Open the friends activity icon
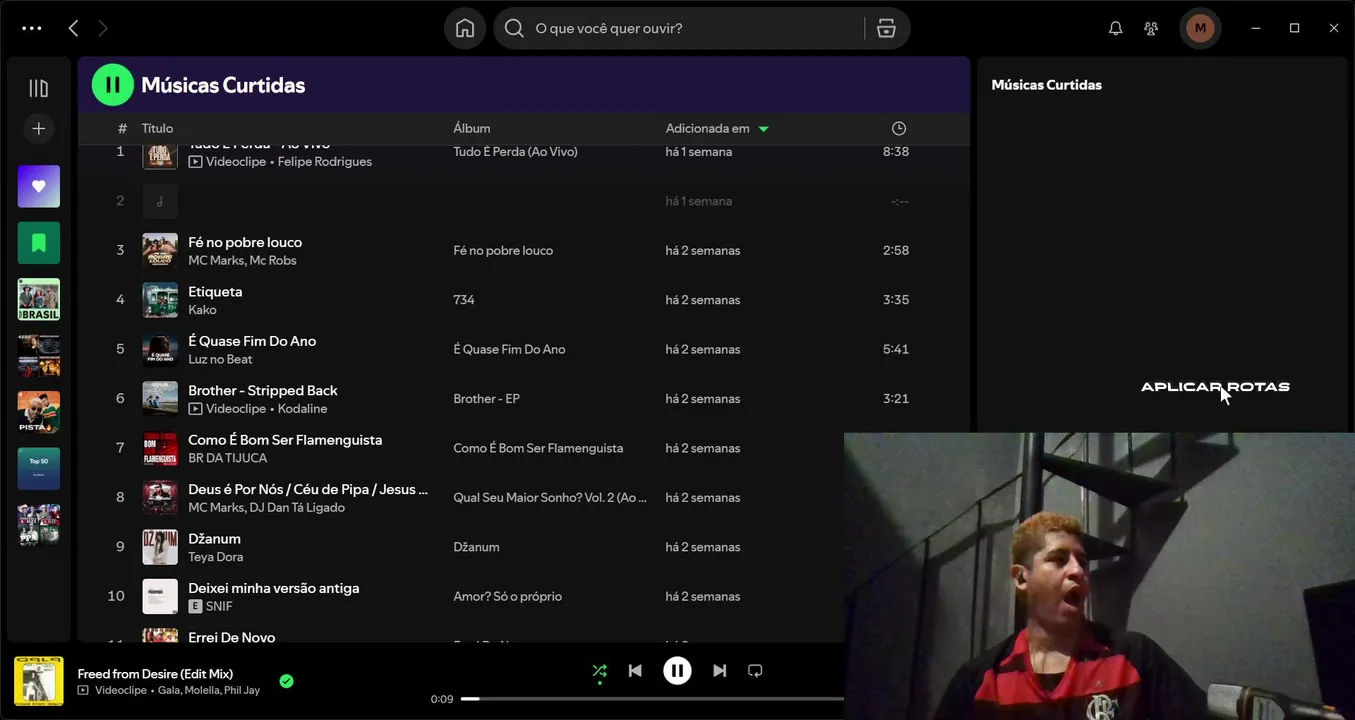This screenshot has width=1355, height=720. (x=1152, y=28)
